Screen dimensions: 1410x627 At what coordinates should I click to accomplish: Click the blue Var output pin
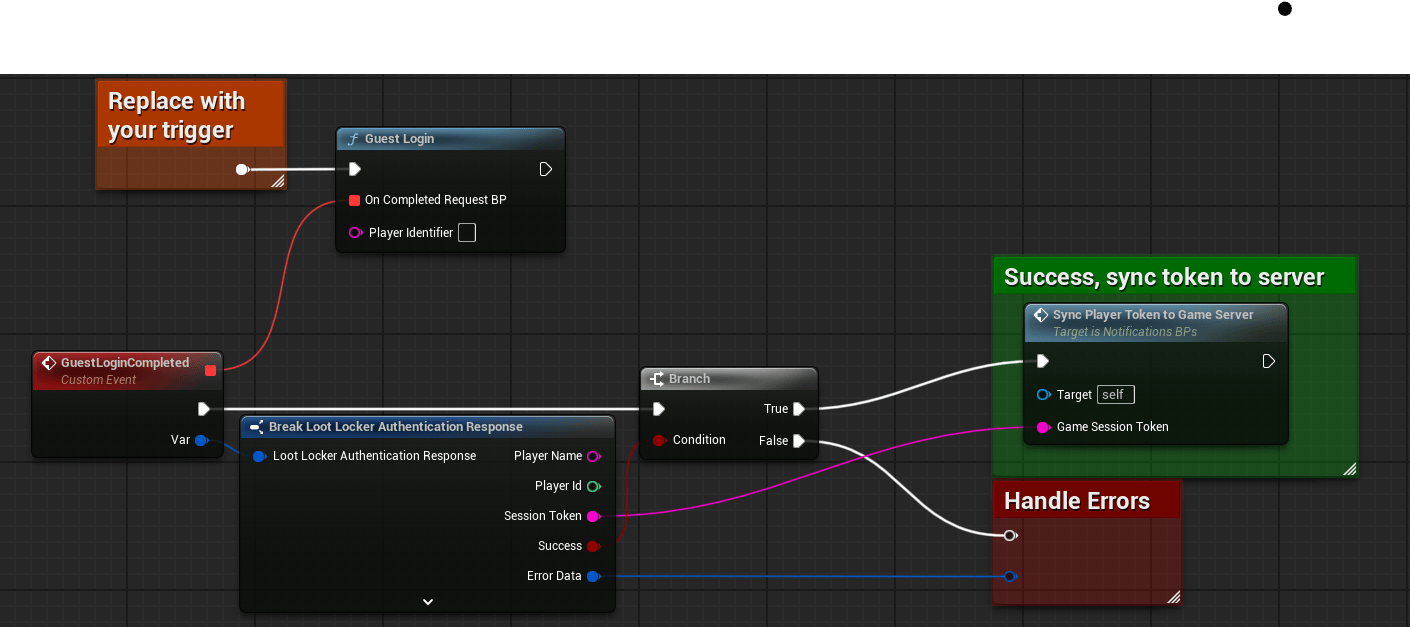[x=201, y=440]
